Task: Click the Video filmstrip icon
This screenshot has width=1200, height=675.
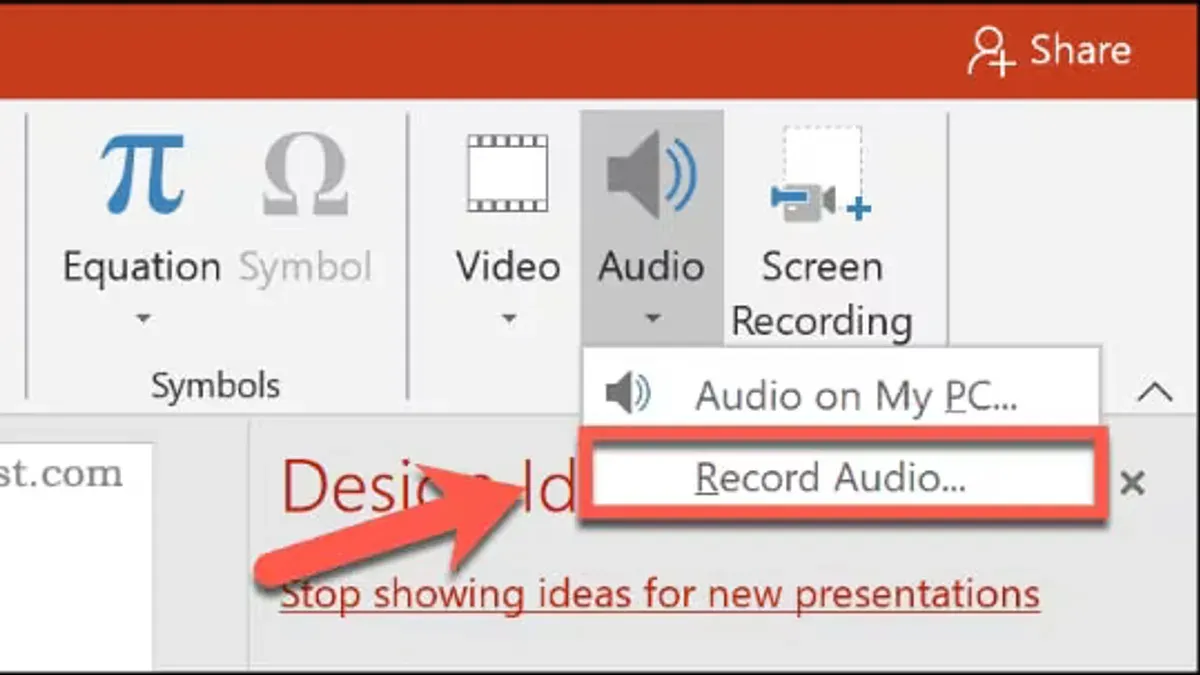Action: click(x=508, y=173)
